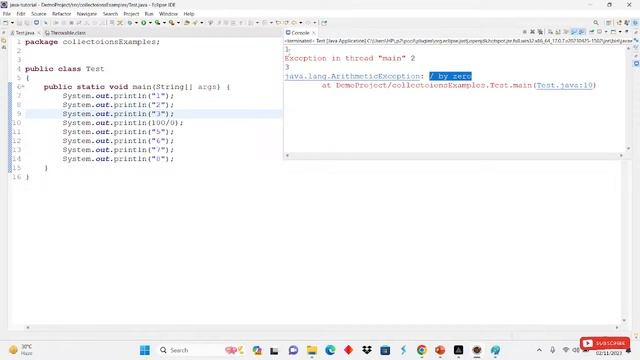Click the Search magnifier icon at top right
640x360 pixels.
(596, 23)
